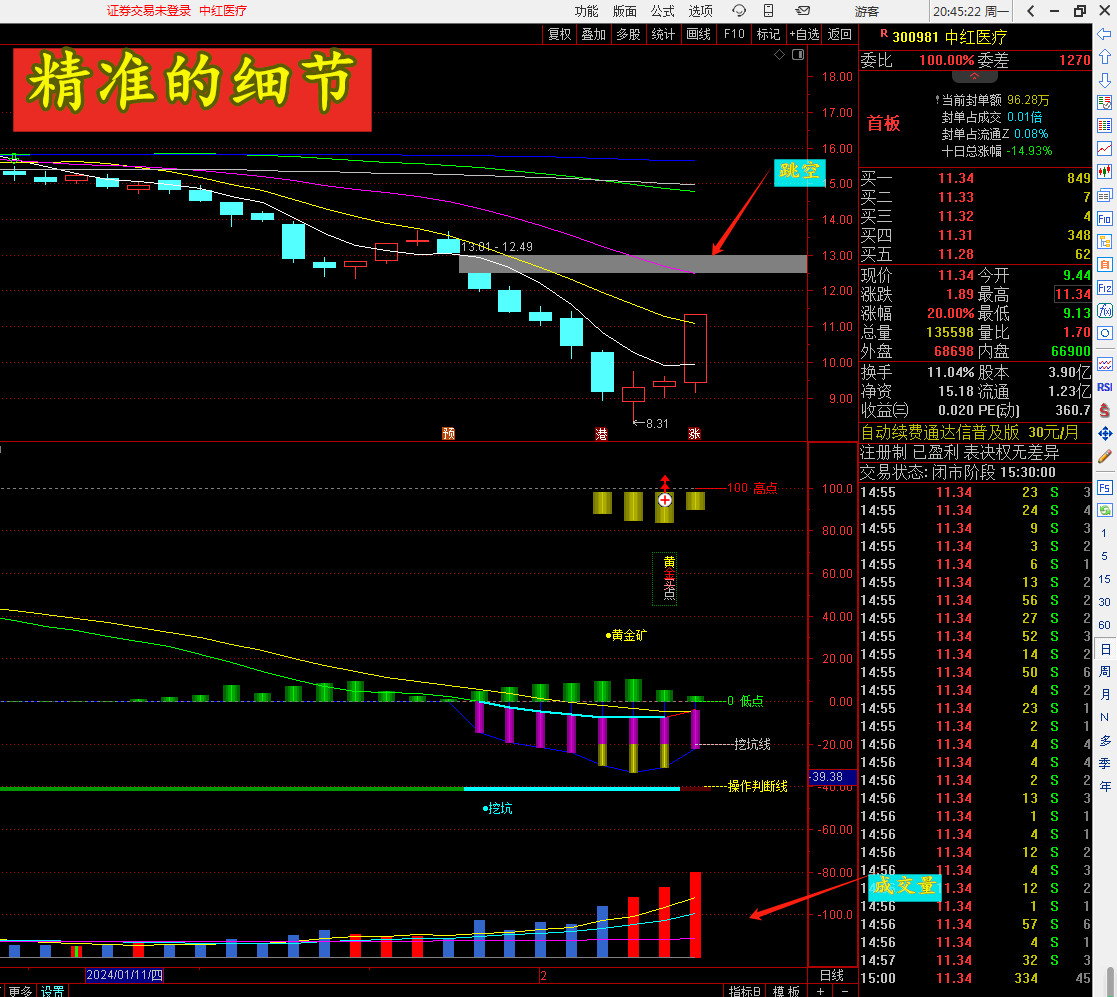Open the candlestick K-line chart icon
Image resolution: width=1117 pixels, height=997 pixels.
pos(1104,172)
